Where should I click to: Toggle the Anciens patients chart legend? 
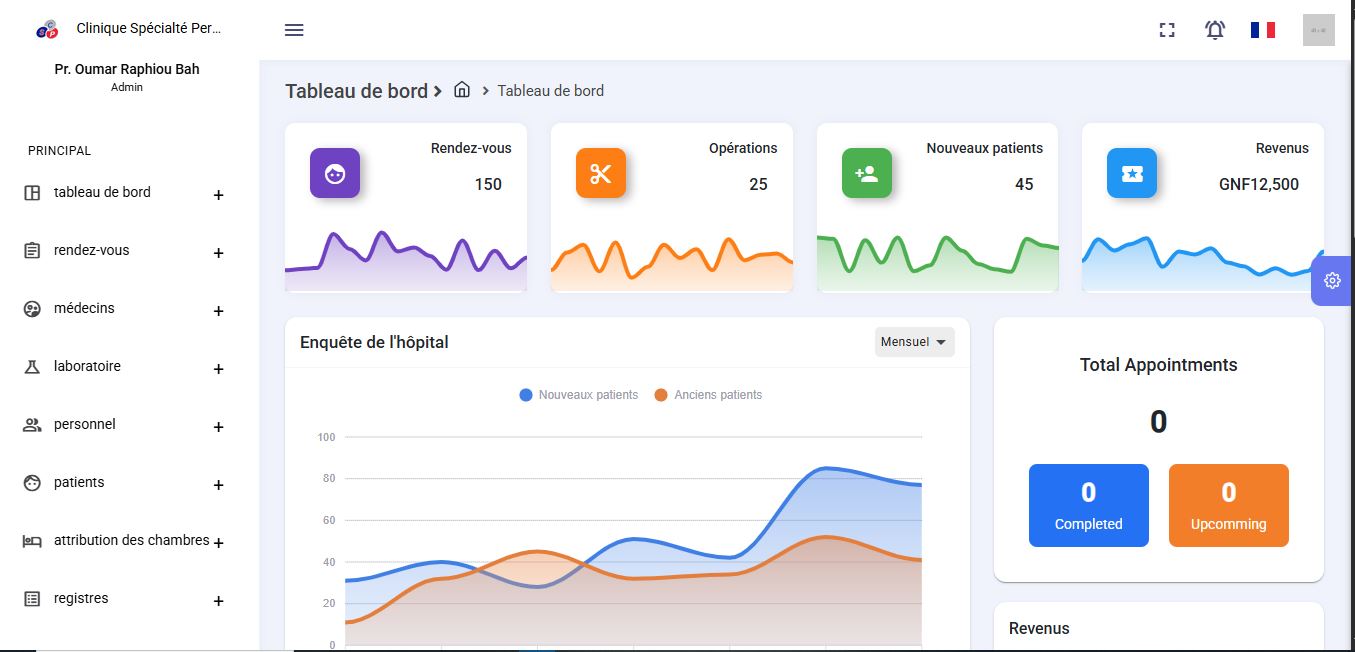(x=708, y=395)
